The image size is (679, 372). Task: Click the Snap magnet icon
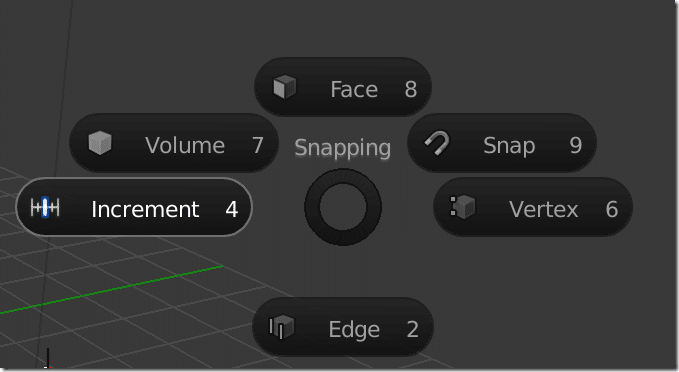click(437, 143)
